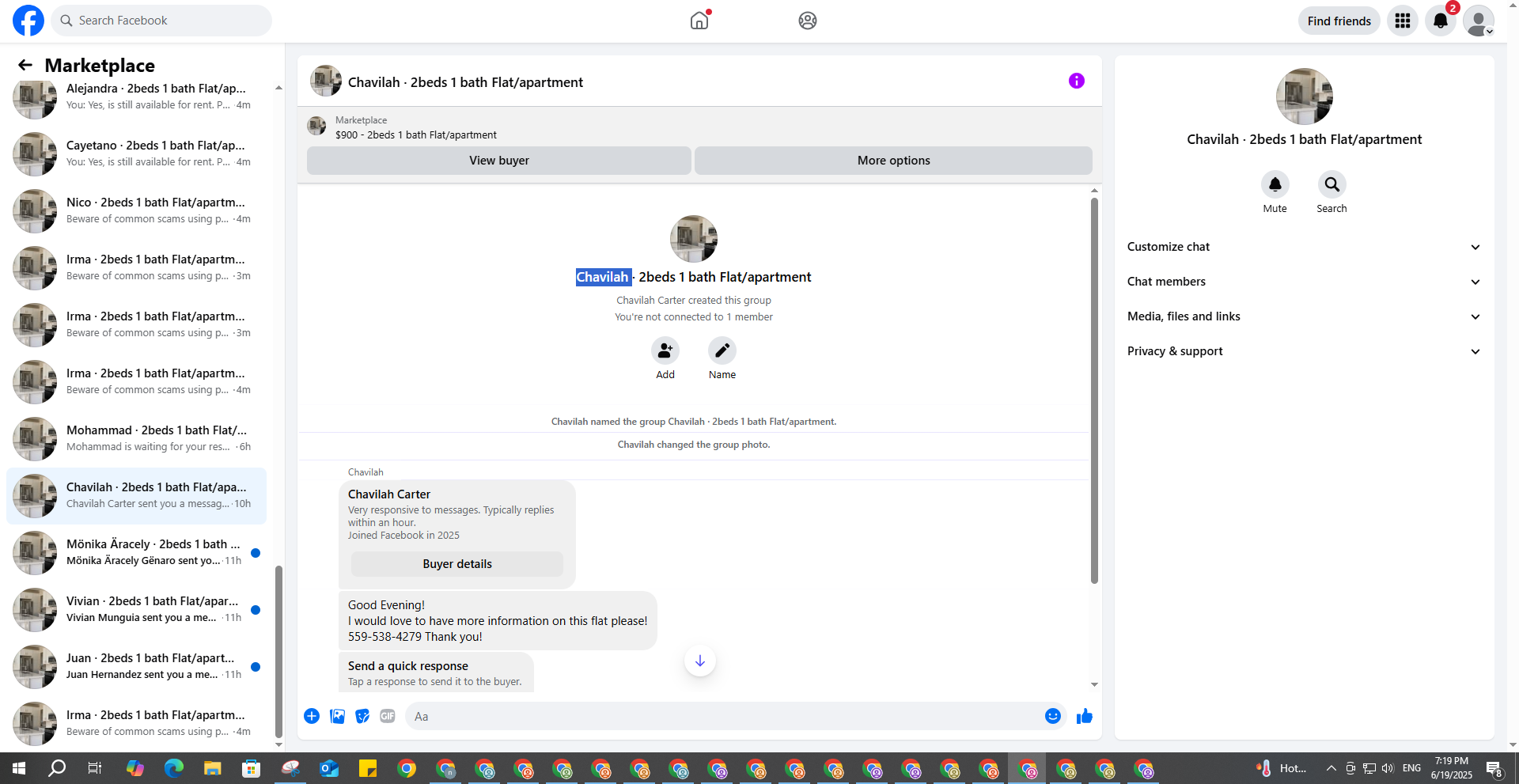Viewport: 1519px width, 784px height.
Task: Click the conversation list scrollbar thumb
Action: click(278, 651)
